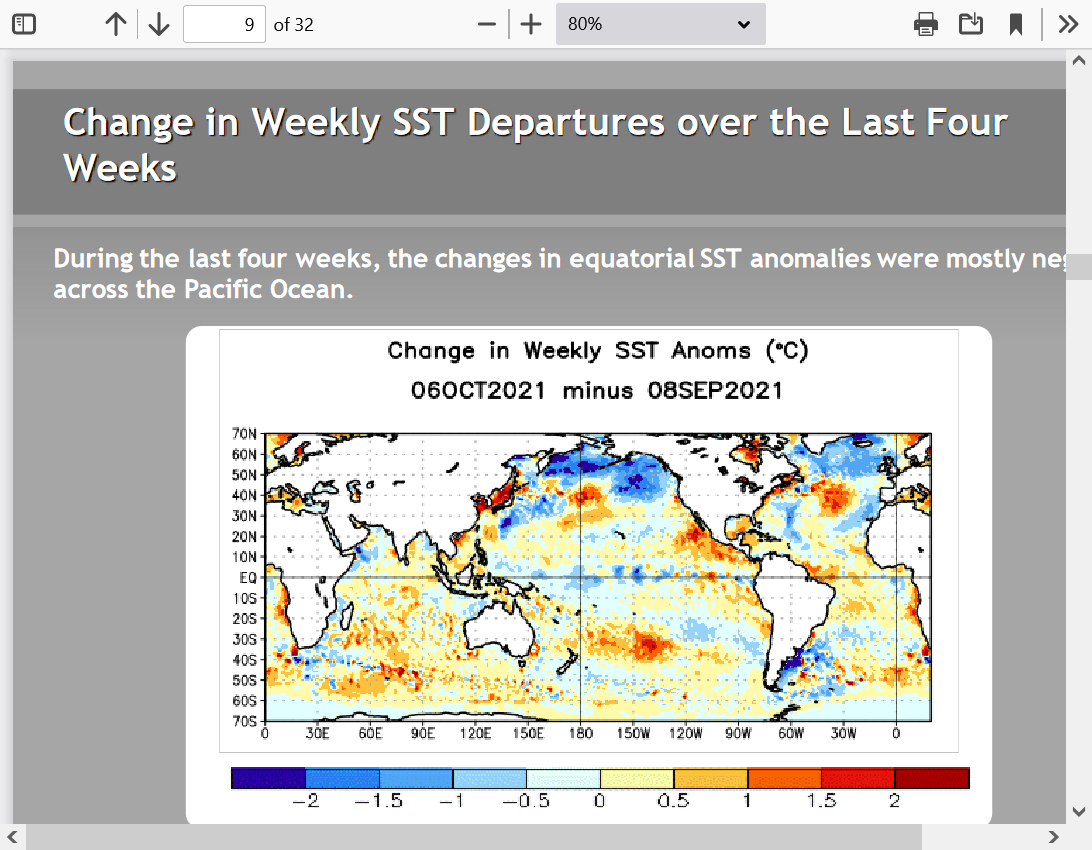The image size is (1092, 850).
Task: Open the 80% zoom level dropdown
Action: pyautogui.click(x=660, y=24)
